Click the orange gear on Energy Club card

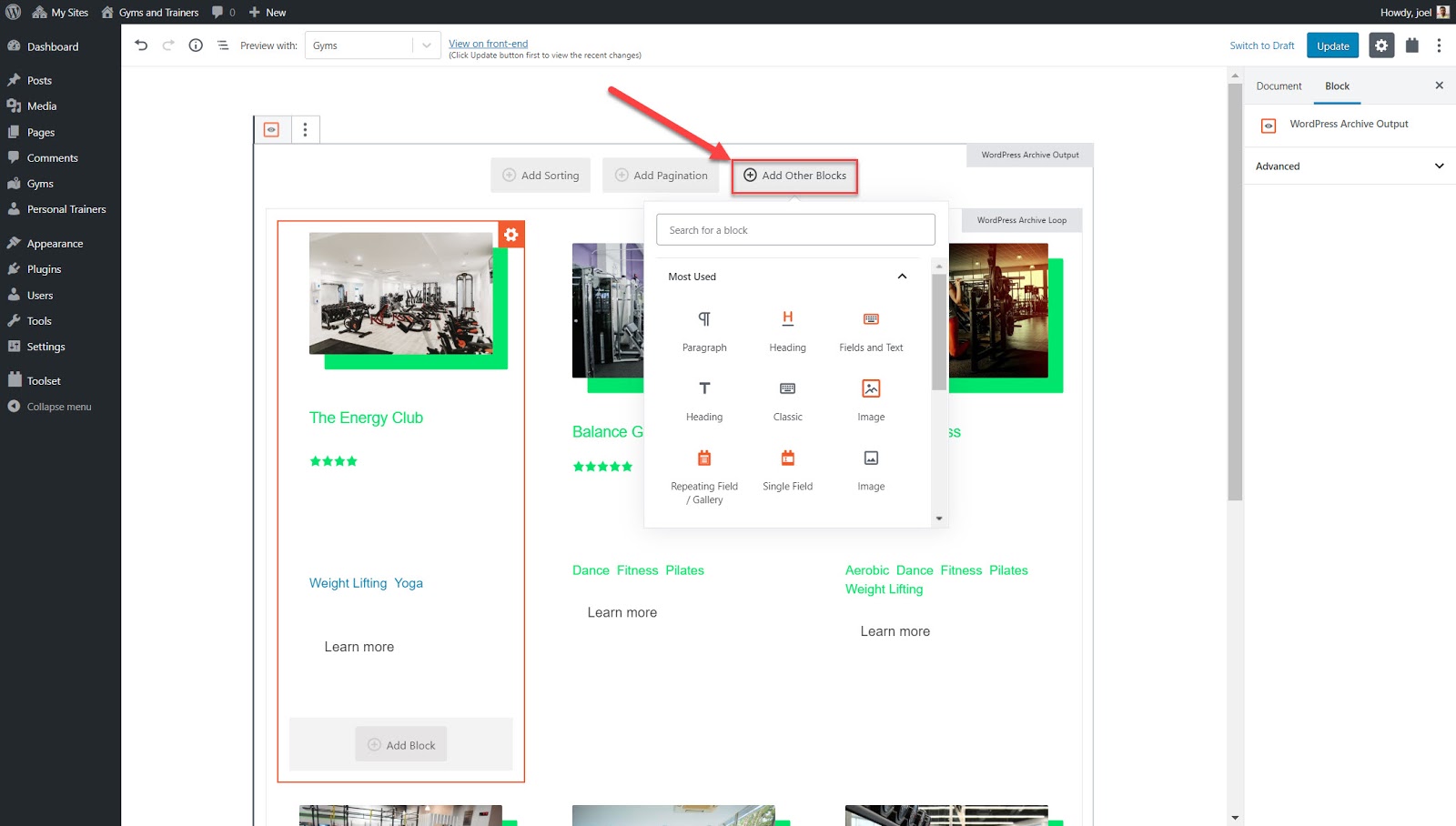click(511, 235)
